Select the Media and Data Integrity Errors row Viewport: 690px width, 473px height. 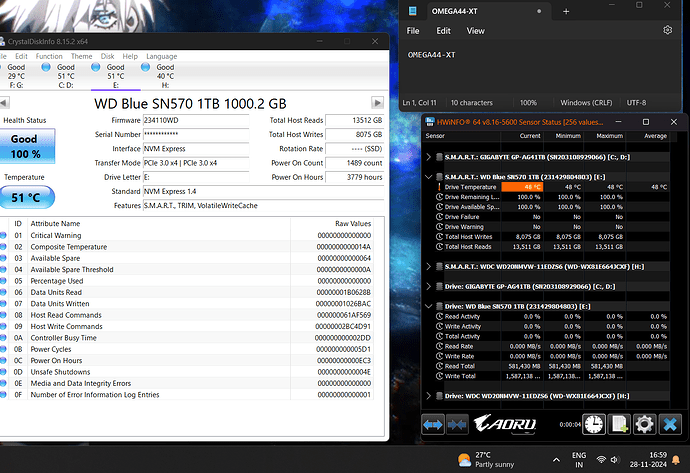point(187,383)
